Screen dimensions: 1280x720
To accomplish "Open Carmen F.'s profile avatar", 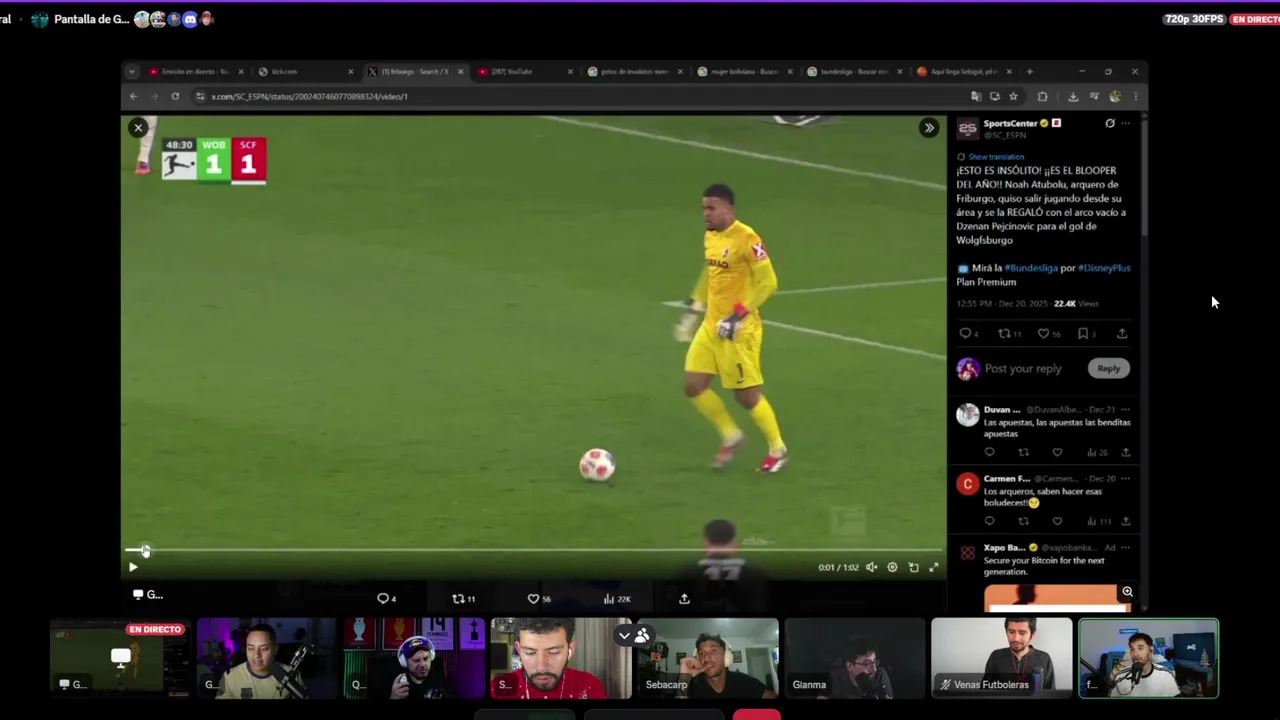I will (967, 484).
